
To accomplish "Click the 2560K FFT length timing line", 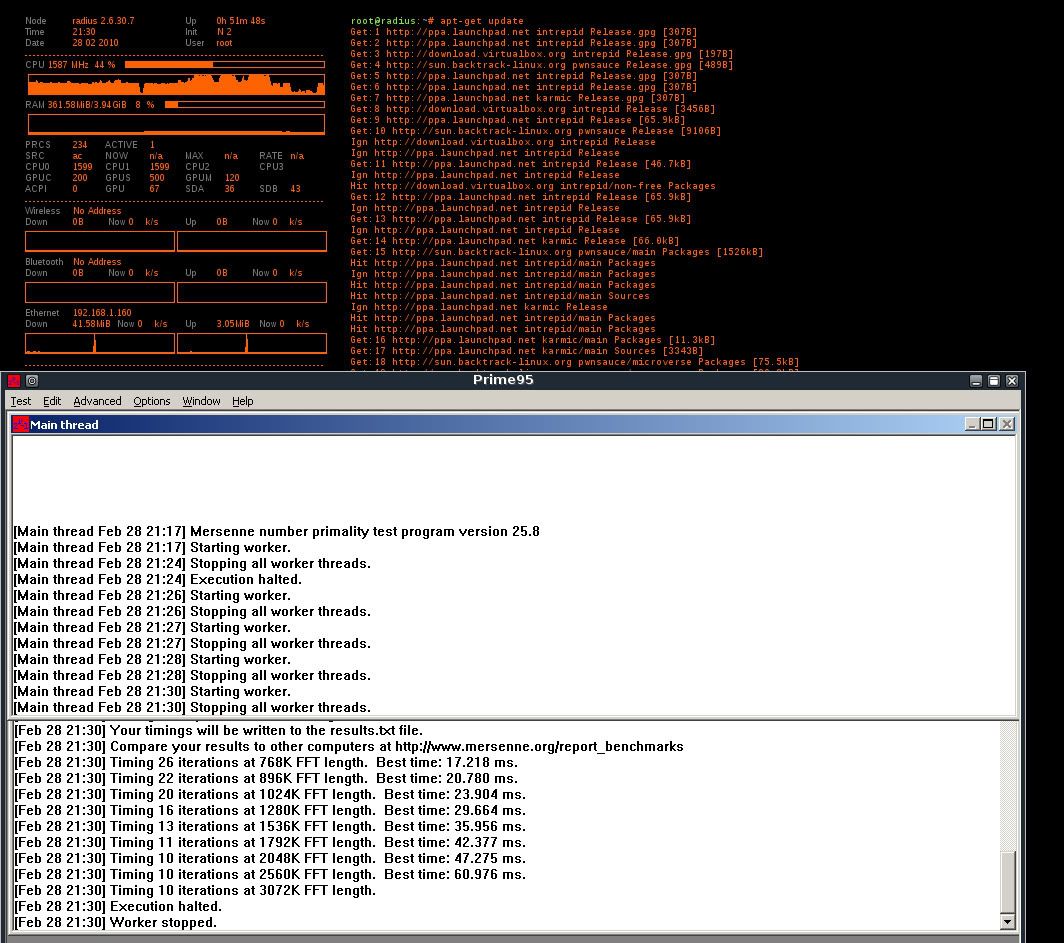I will click(x=270, y=874).
